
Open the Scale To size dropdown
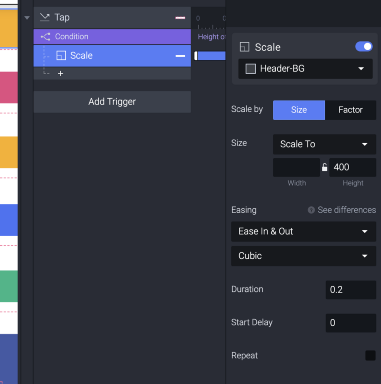coord(324,144)
